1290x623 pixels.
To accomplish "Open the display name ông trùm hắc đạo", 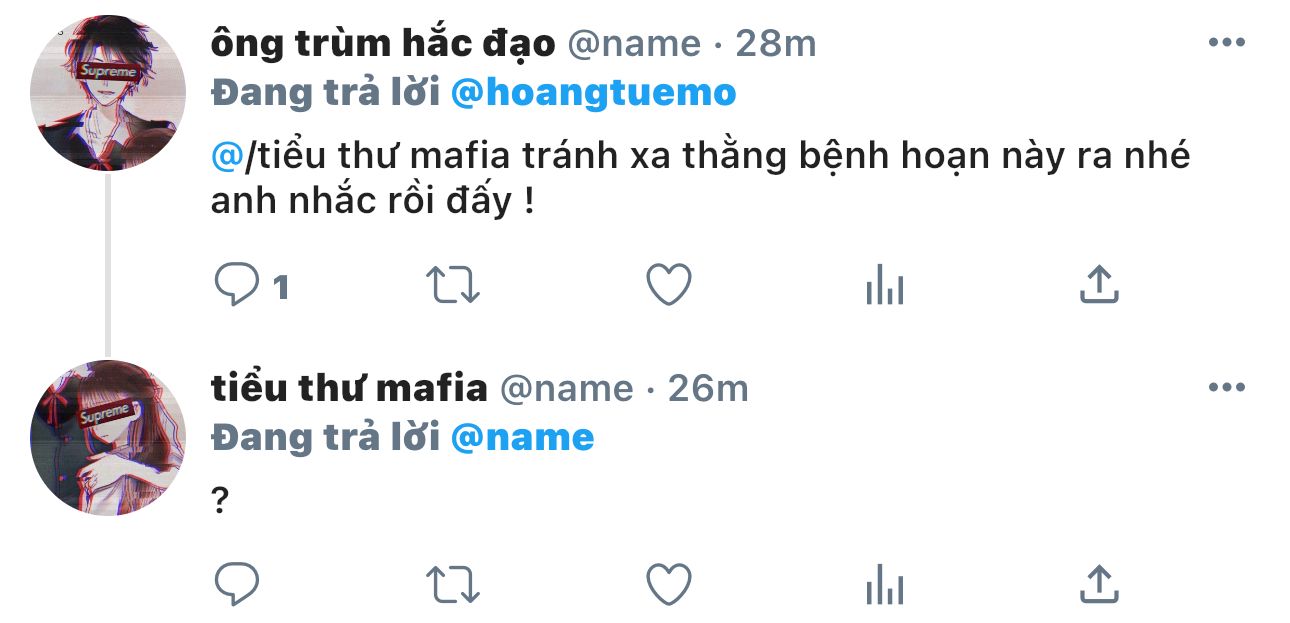I will pyautogui.click(x=383, y=44).
